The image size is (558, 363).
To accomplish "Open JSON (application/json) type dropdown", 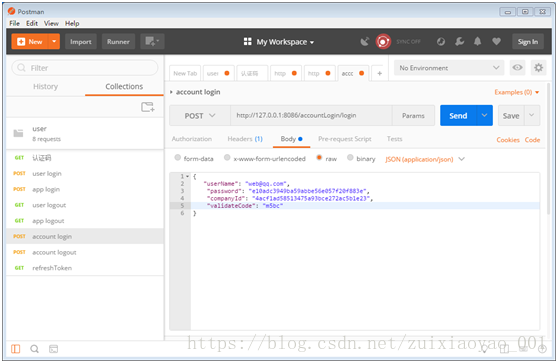I will (425, 159).
